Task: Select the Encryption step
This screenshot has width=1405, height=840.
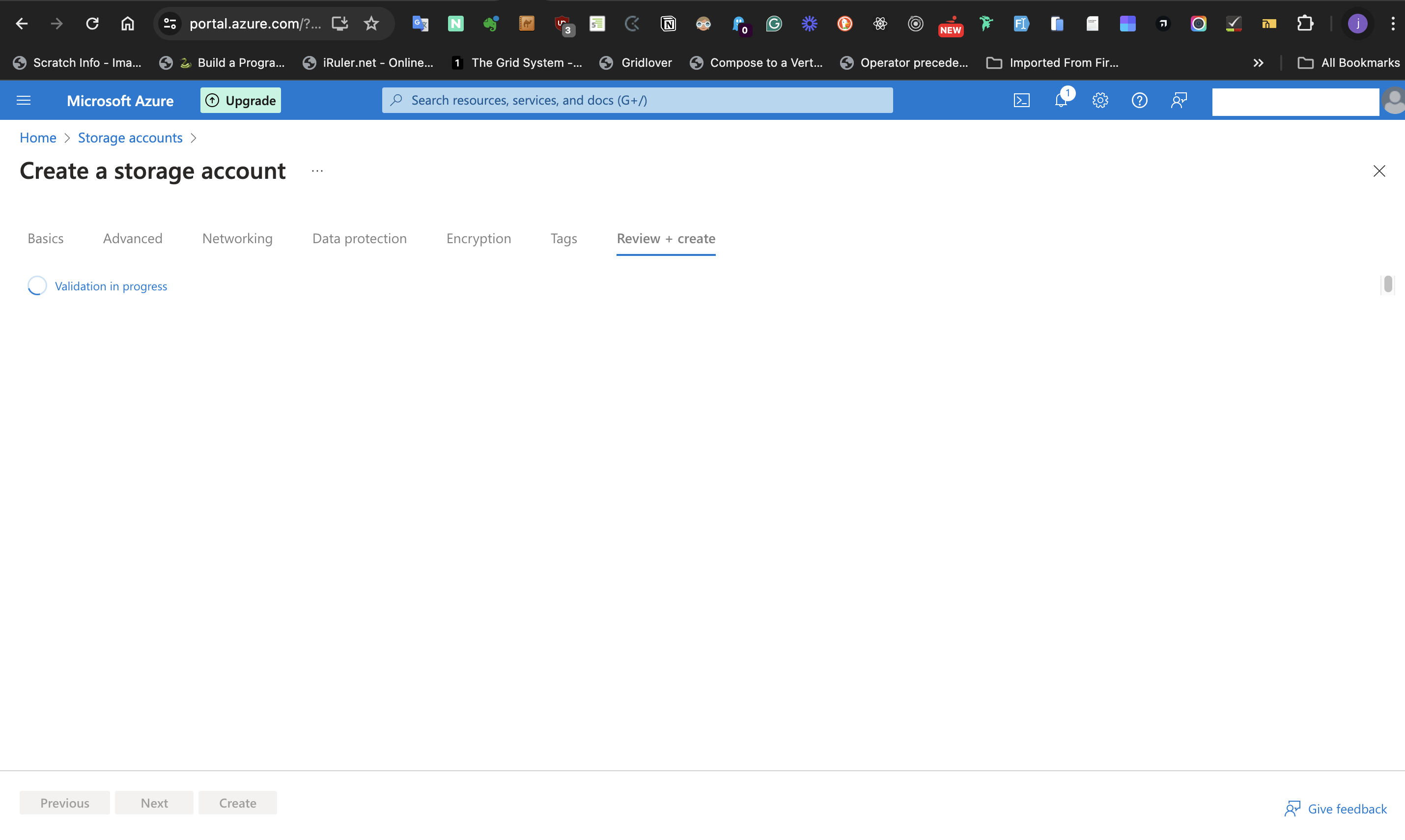Action: click(478, 238)
